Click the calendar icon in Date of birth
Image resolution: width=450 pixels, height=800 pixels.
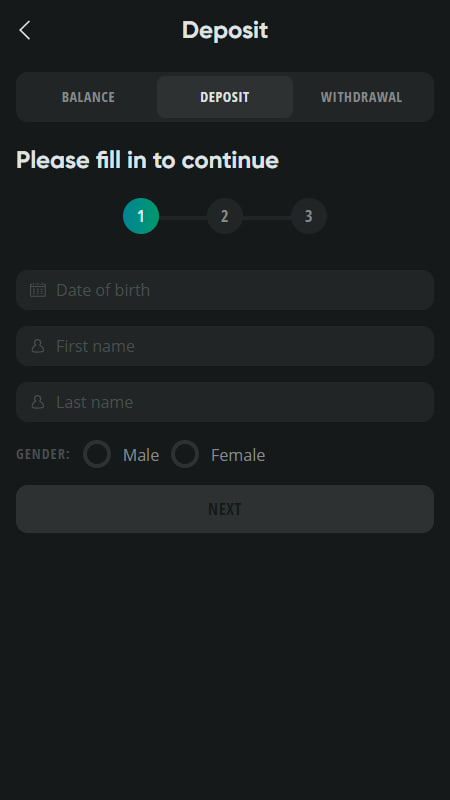38,290
